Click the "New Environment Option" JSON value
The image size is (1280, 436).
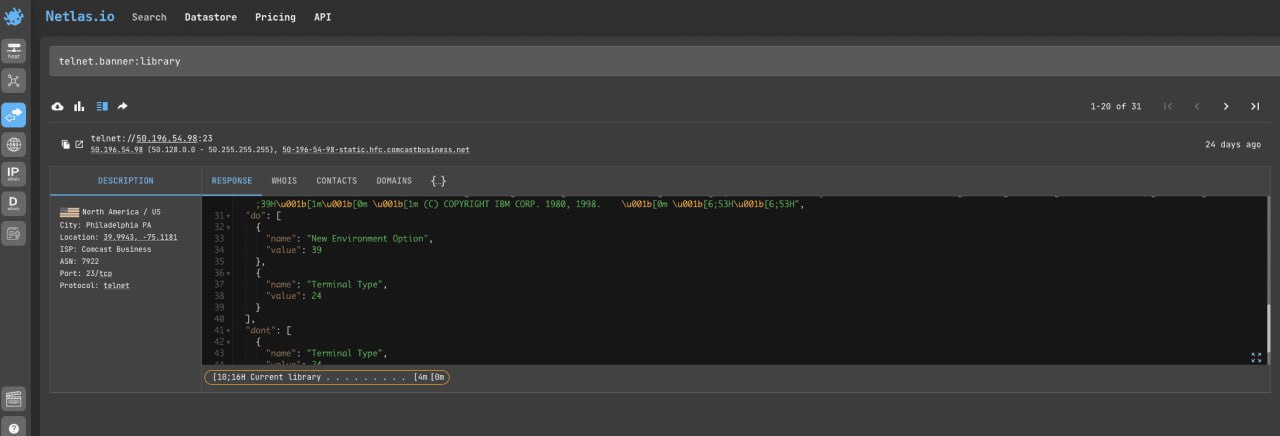tap(369, 238)
